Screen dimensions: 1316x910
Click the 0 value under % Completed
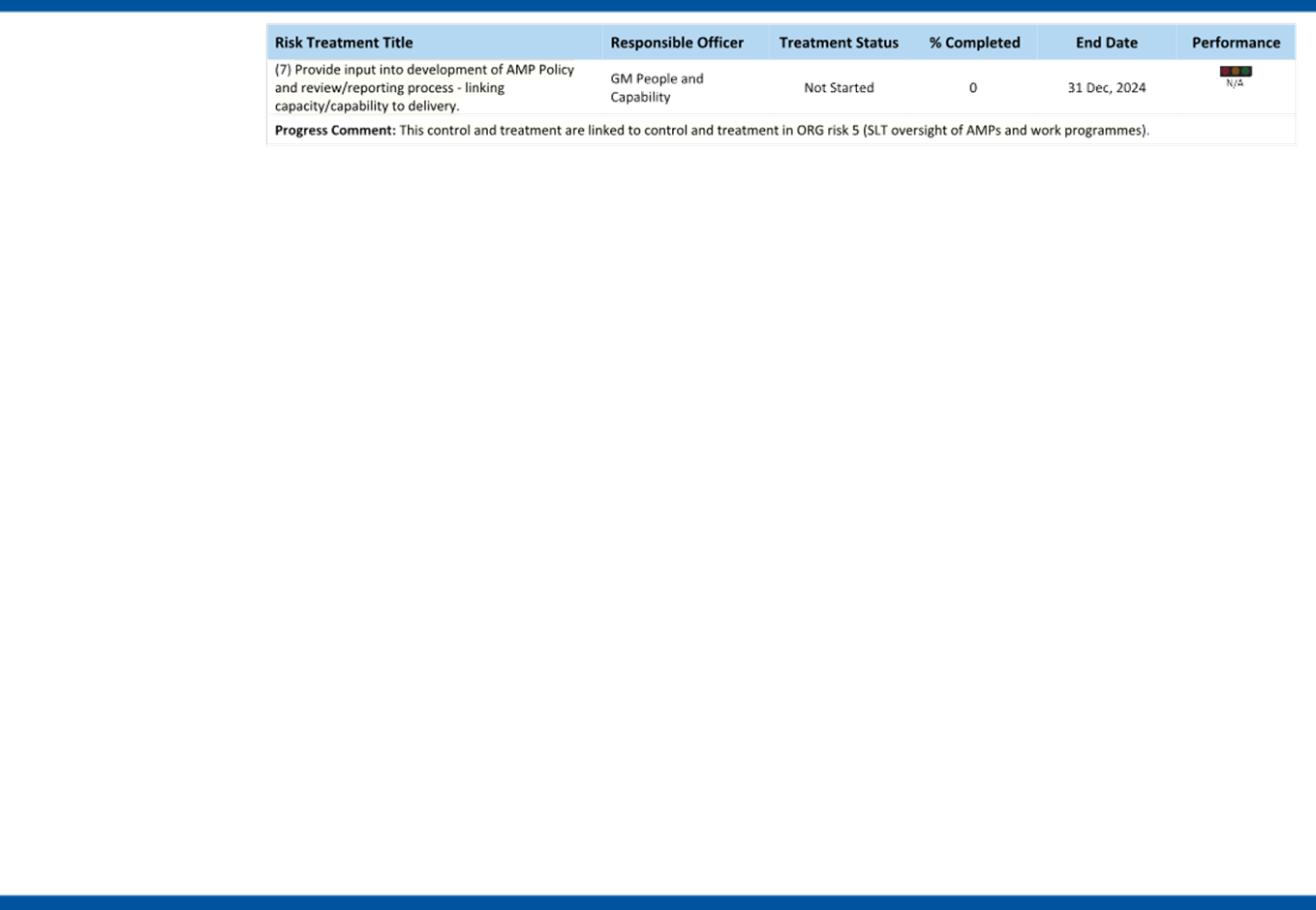[973, 88]
